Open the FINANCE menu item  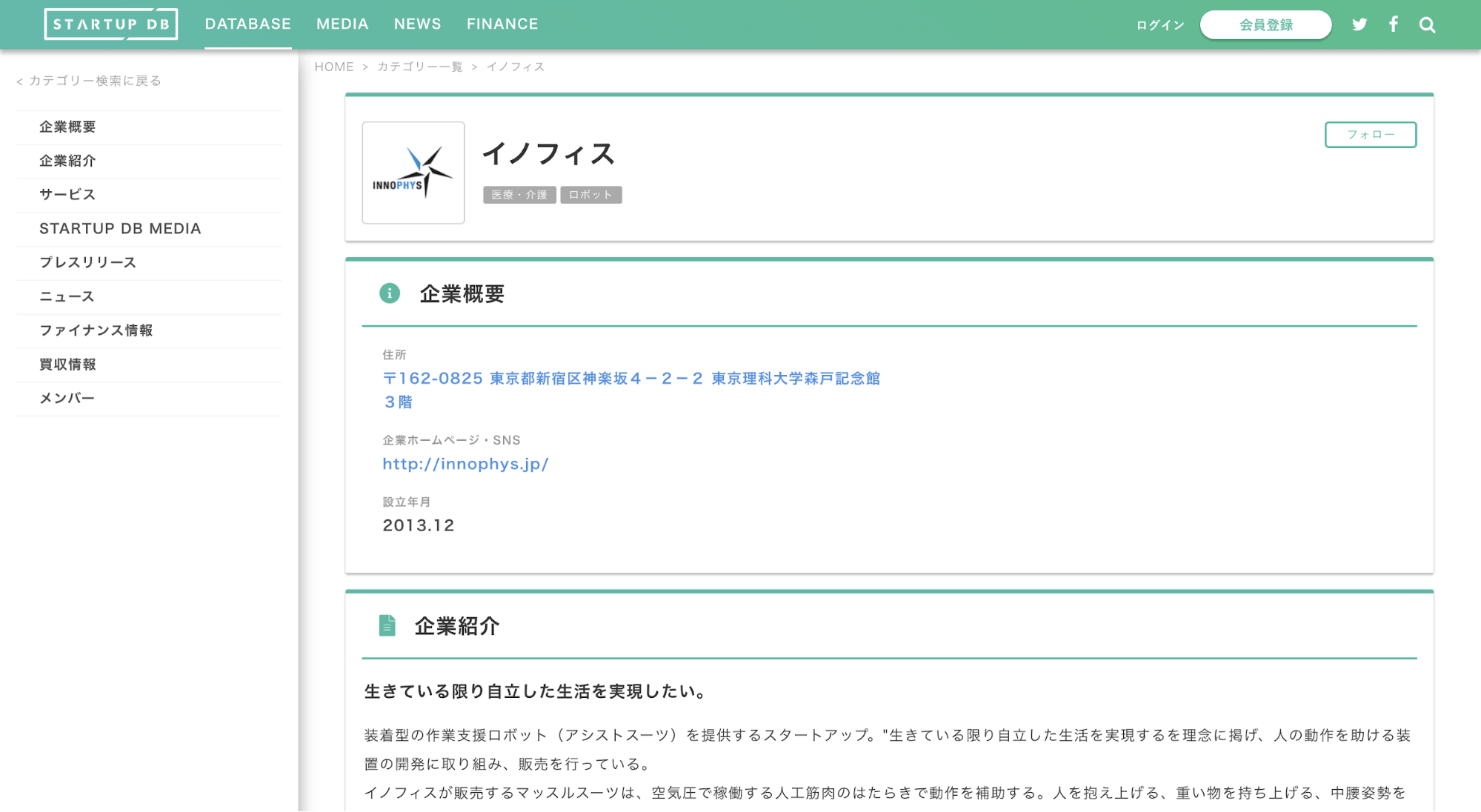click(x=502, y=23)
